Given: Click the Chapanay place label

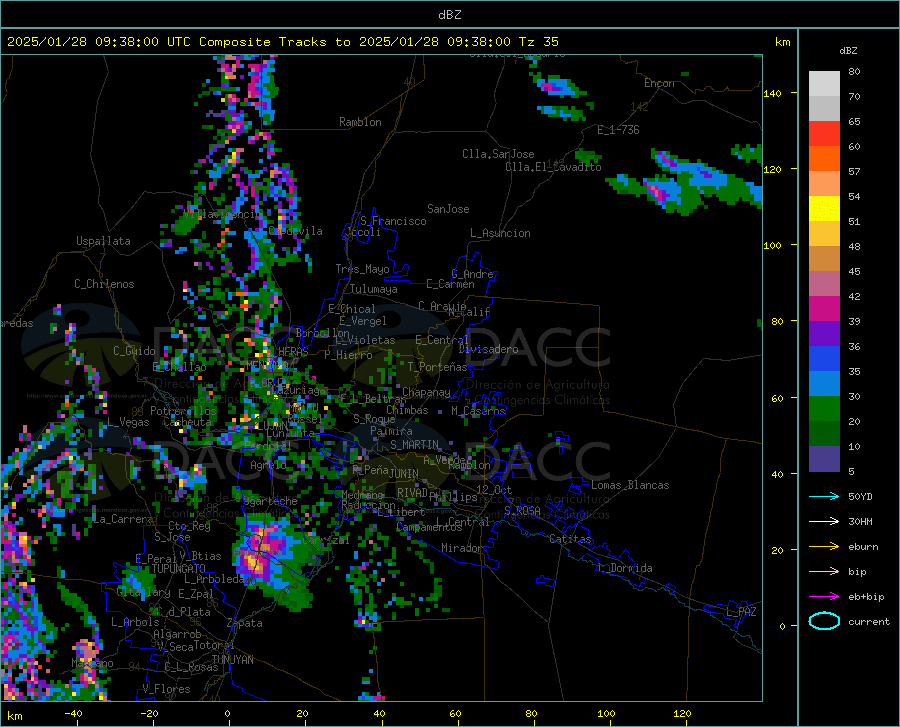Looking at the screenshot, I should (426, 392).
